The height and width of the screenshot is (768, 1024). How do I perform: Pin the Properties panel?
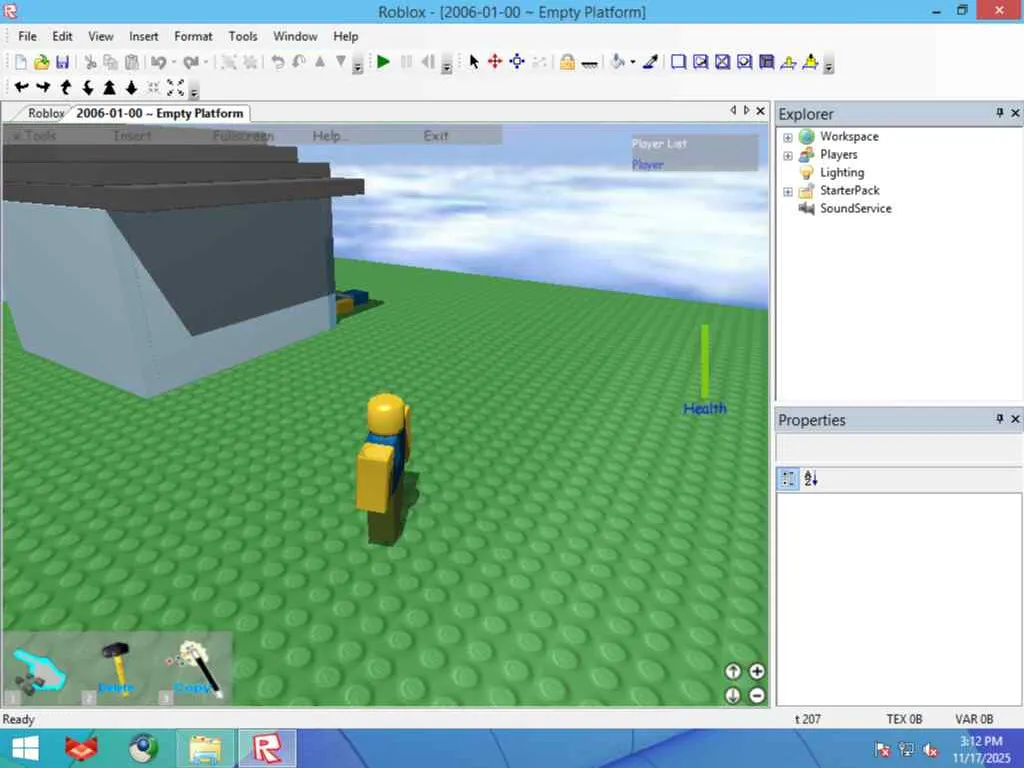(999, 419)
